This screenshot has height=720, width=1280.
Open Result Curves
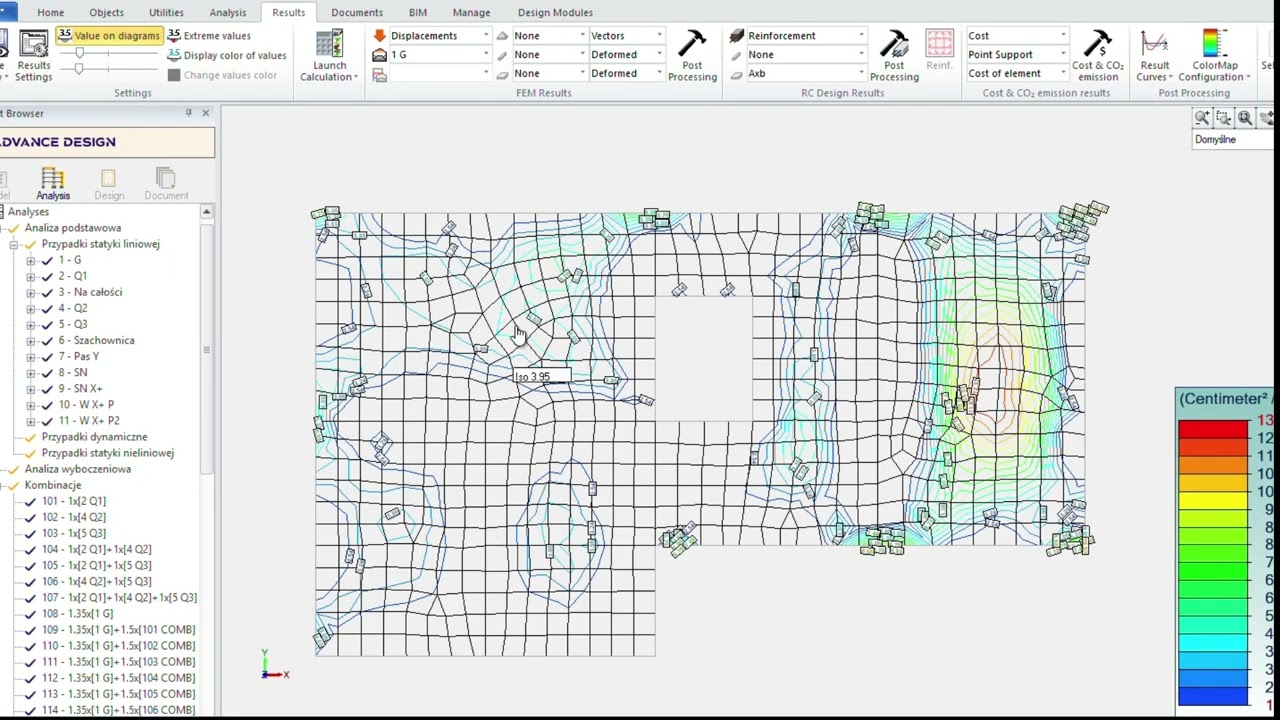(x=1154, y=56)
